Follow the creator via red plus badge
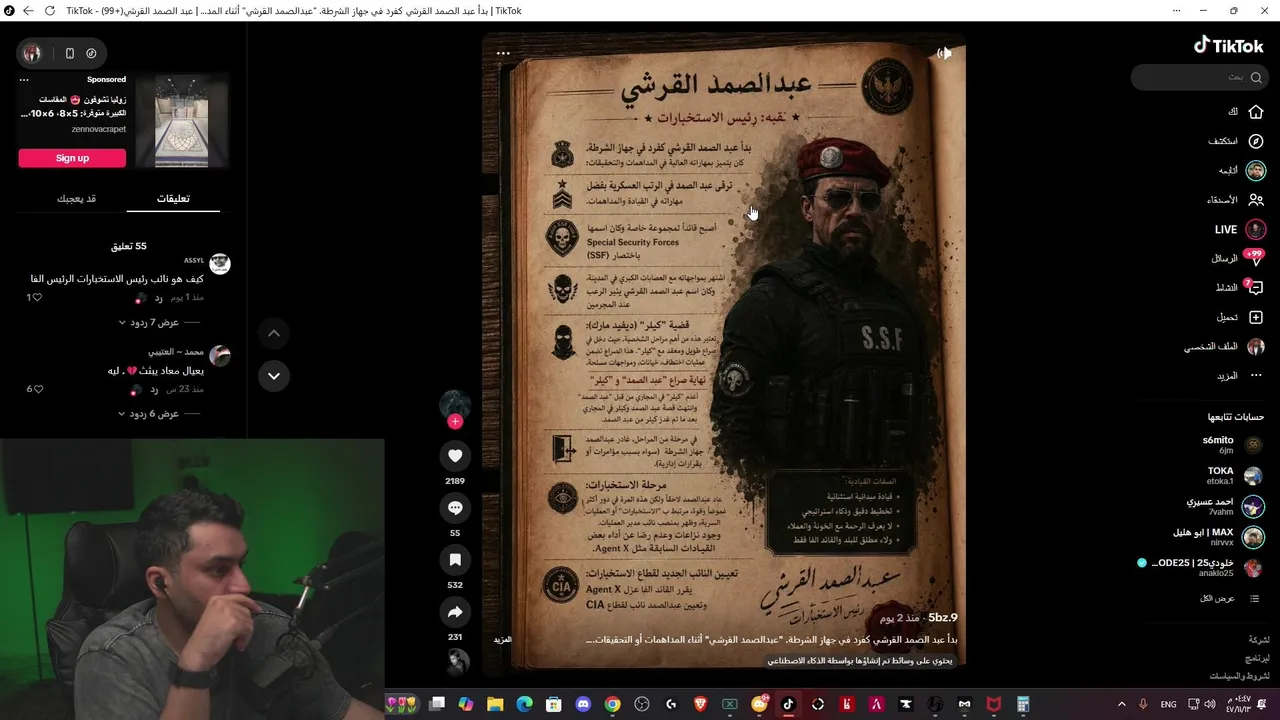 point(455,422)
